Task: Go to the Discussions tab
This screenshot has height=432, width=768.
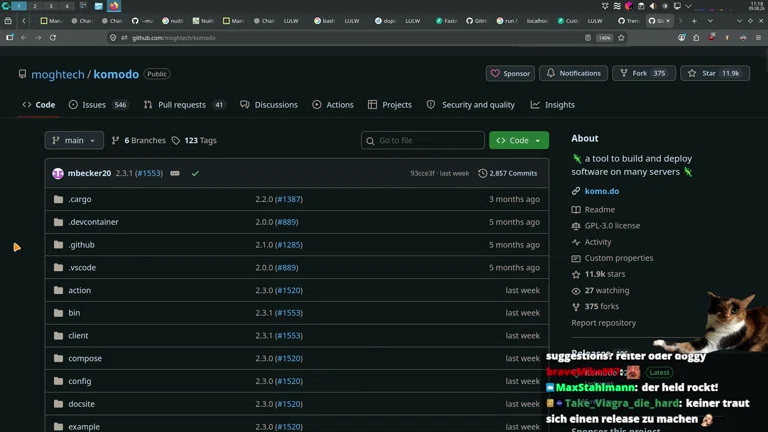Action: click(269, 105)
